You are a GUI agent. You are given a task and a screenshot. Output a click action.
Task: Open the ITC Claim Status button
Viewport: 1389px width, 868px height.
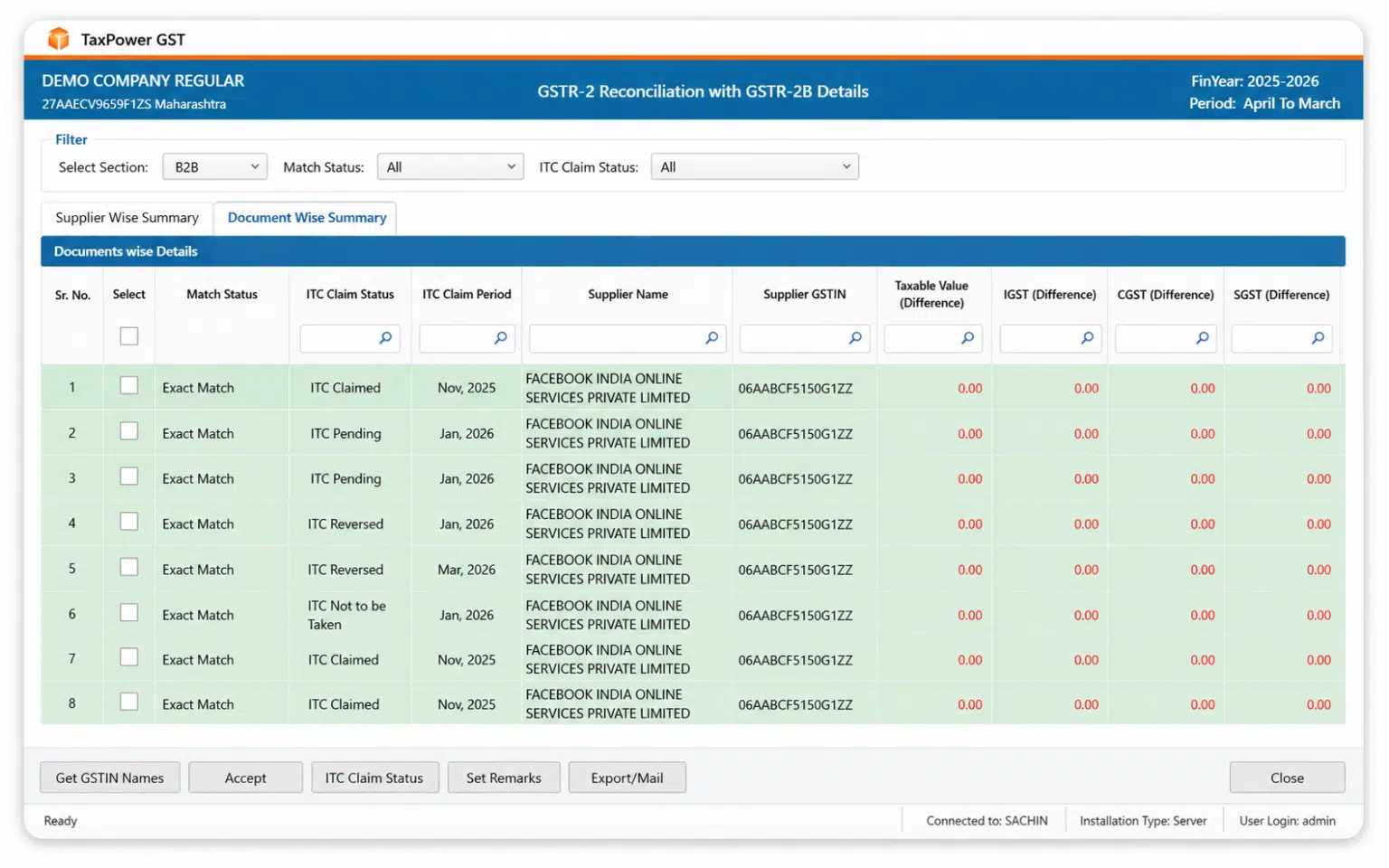point(374,778)
